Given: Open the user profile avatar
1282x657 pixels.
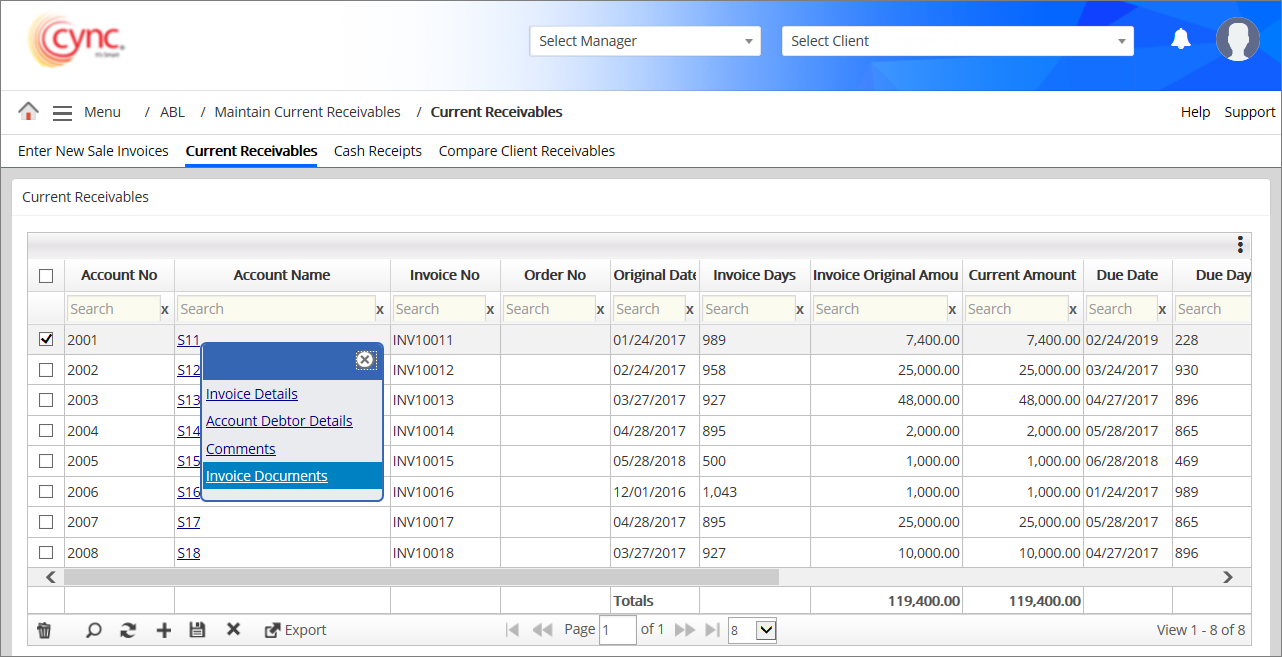Looking at the screenshot, I should coord(1237,40).
